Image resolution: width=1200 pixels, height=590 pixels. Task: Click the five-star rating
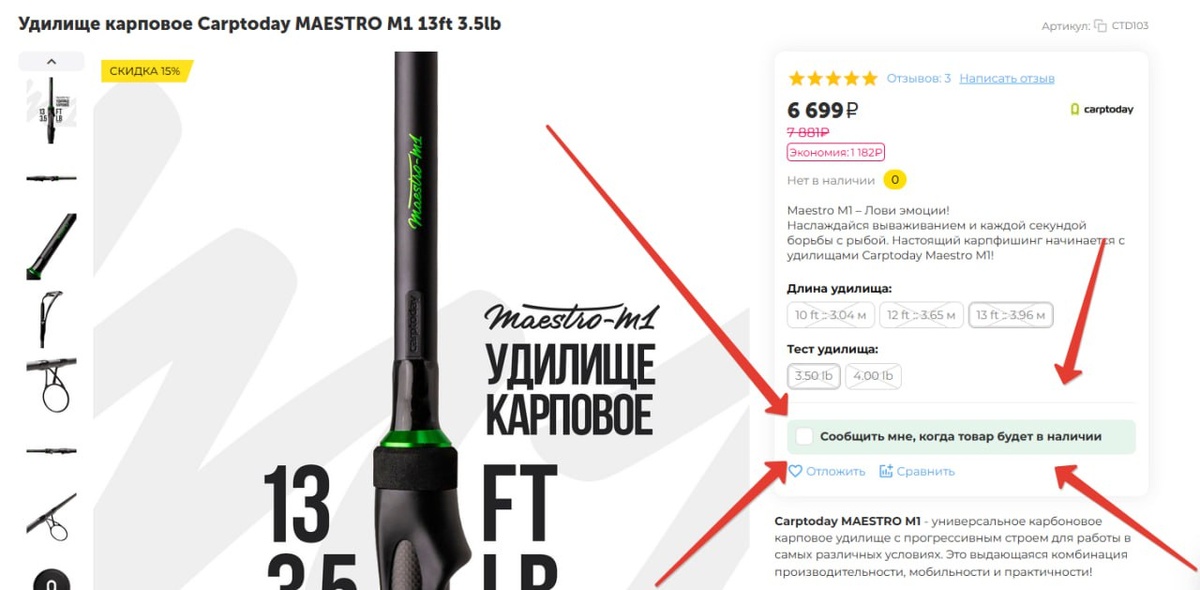832,78
